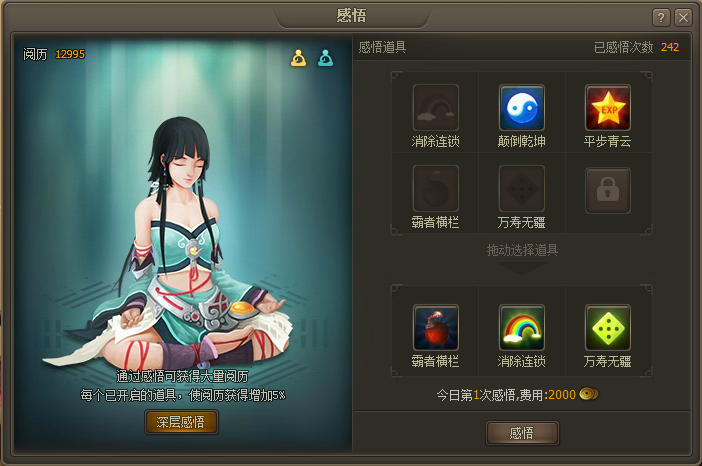Click the locked item slot padlock

click(x=608, y=190)
